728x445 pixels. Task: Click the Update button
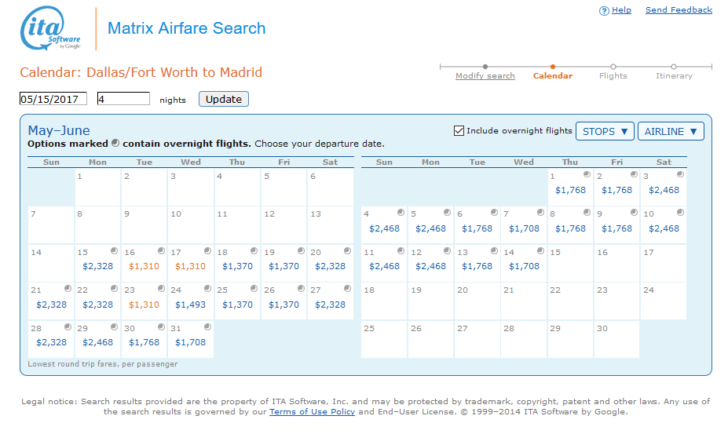pos(224,99)
